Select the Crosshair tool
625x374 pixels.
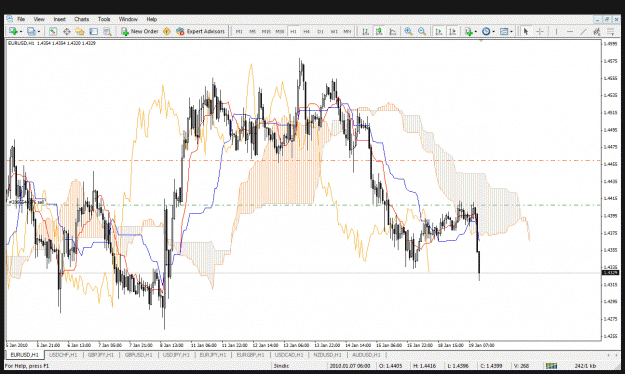[540, 31]
